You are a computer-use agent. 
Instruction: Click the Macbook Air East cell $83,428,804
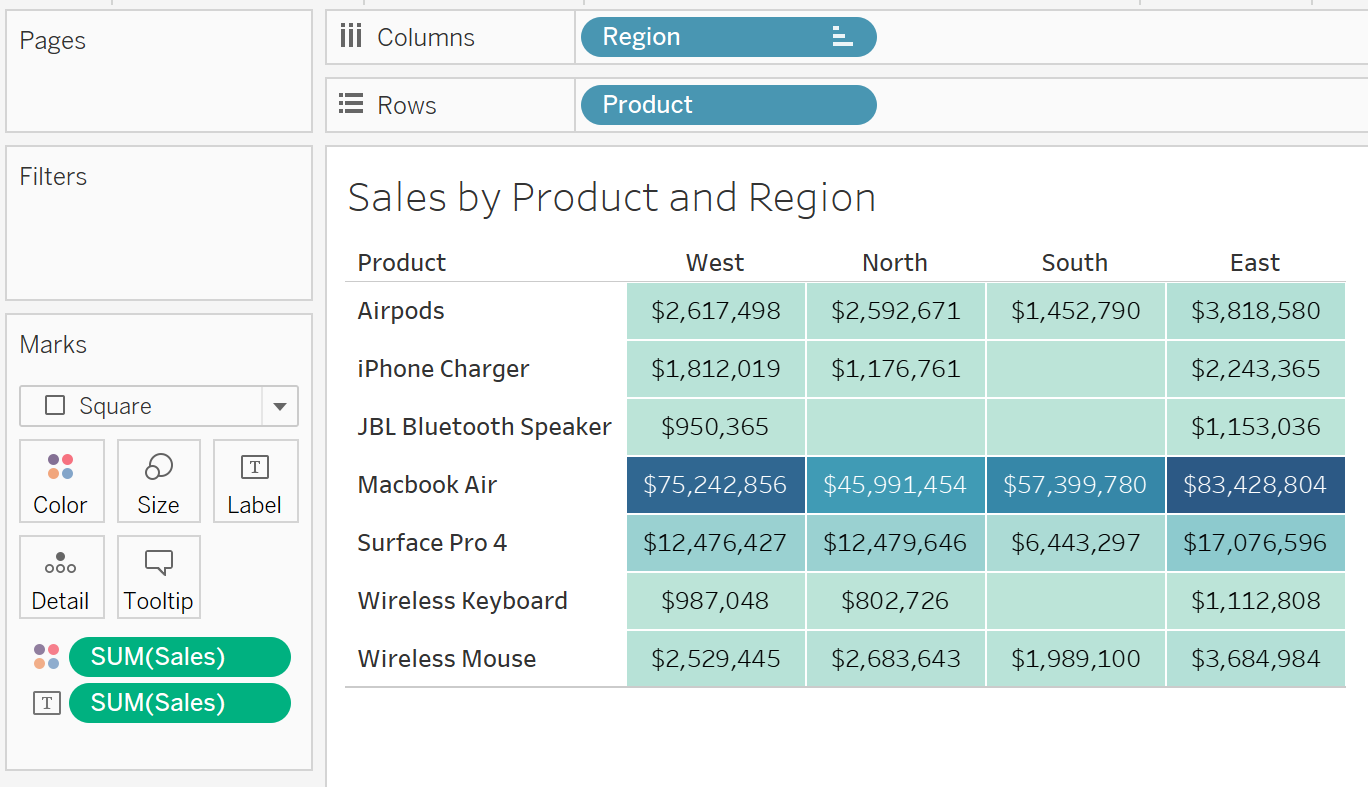pos(1255,485)
